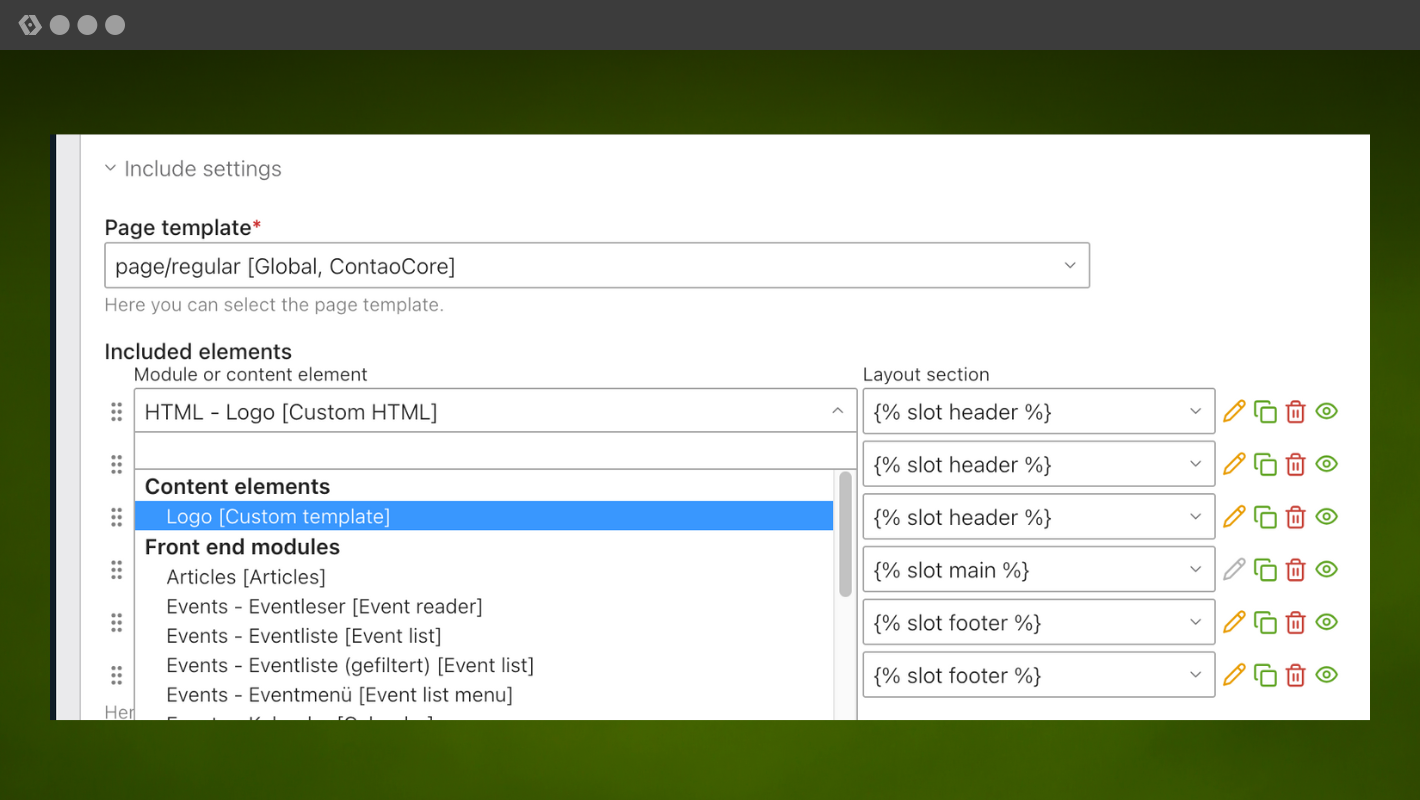Image resolution: width=1420 pixels, height=800 pixels.
Task: Click the module search input field
Action: 495,451
